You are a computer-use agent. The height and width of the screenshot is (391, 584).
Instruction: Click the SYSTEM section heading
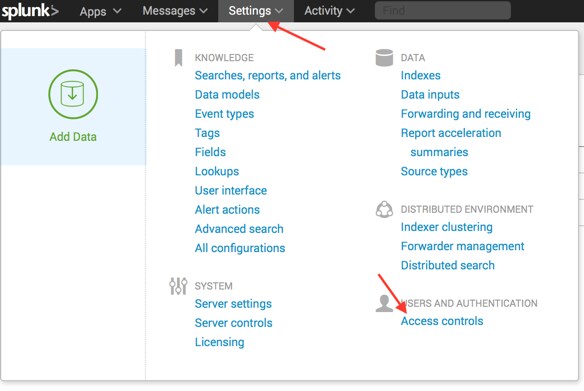point(213,286)
